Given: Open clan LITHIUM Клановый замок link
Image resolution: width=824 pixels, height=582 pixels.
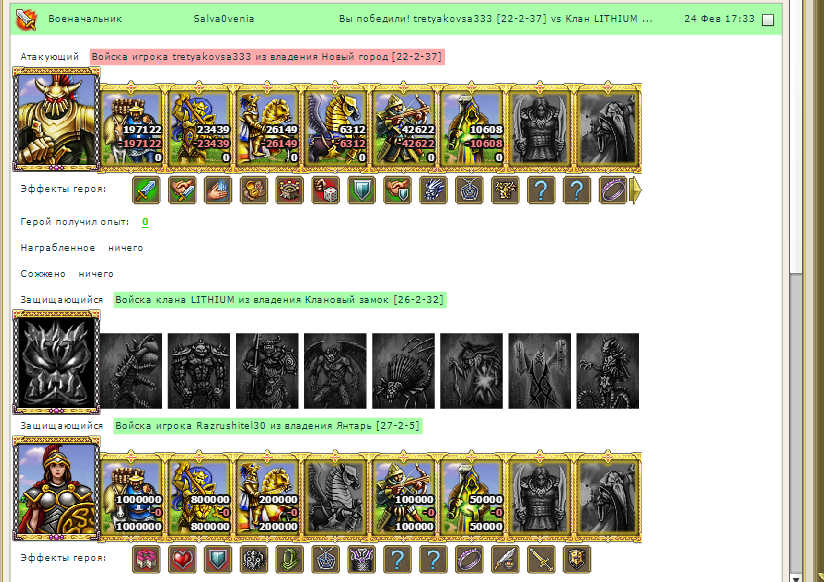Looking at the screenshot, I should tap(280, 300).
